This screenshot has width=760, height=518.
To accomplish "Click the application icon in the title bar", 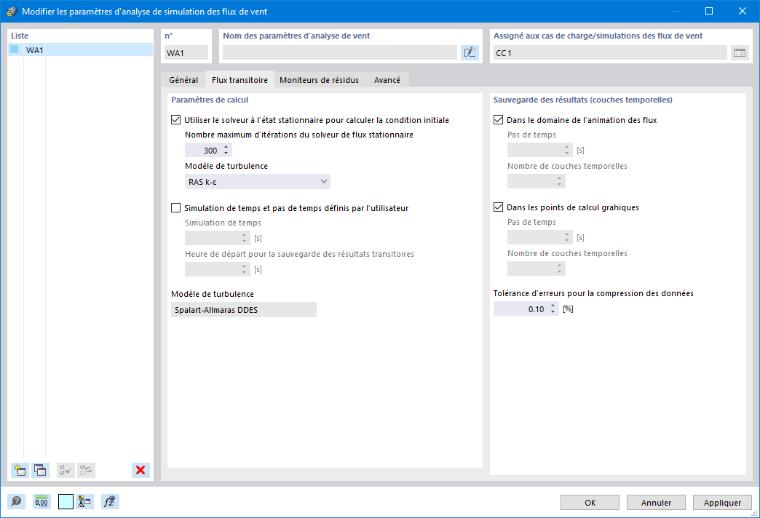I will 12,11.
